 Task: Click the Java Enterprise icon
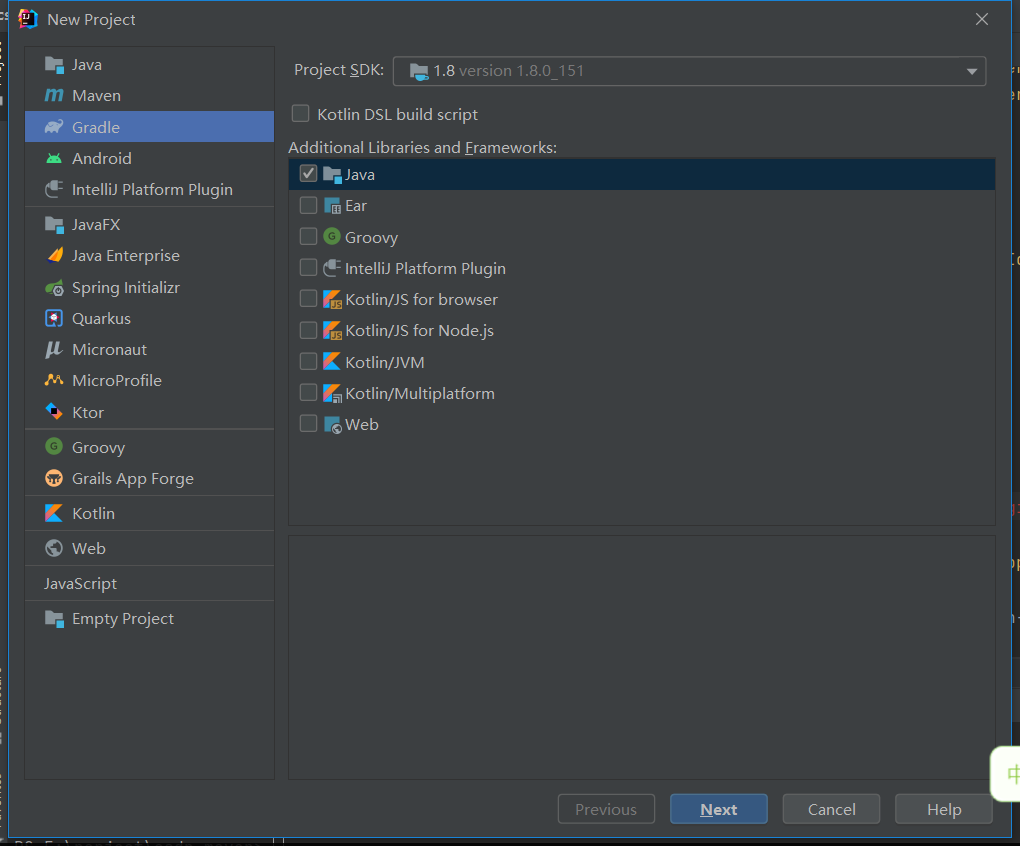click(55, 255)
